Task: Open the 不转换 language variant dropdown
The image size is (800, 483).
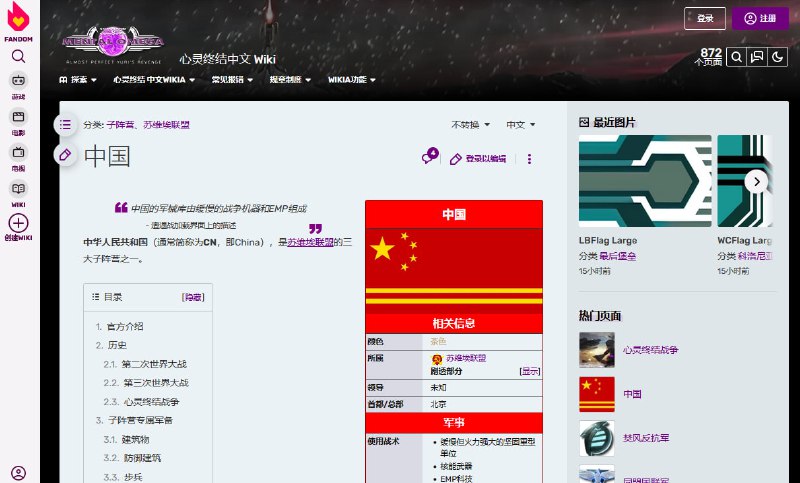Action: (470, 124)
